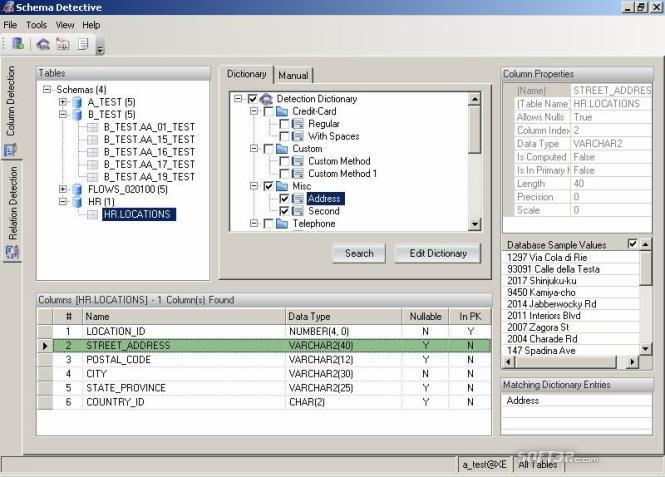Screen dimensions: 665x477
Task: Uncheck the Misc folder checkbox
Action: tap(268, 186)
